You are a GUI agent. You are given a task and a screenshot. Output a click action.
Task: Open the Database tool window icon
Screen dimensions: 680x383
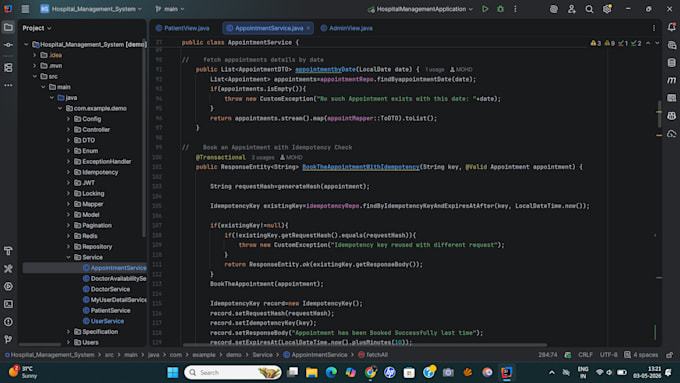click(671, 62)
